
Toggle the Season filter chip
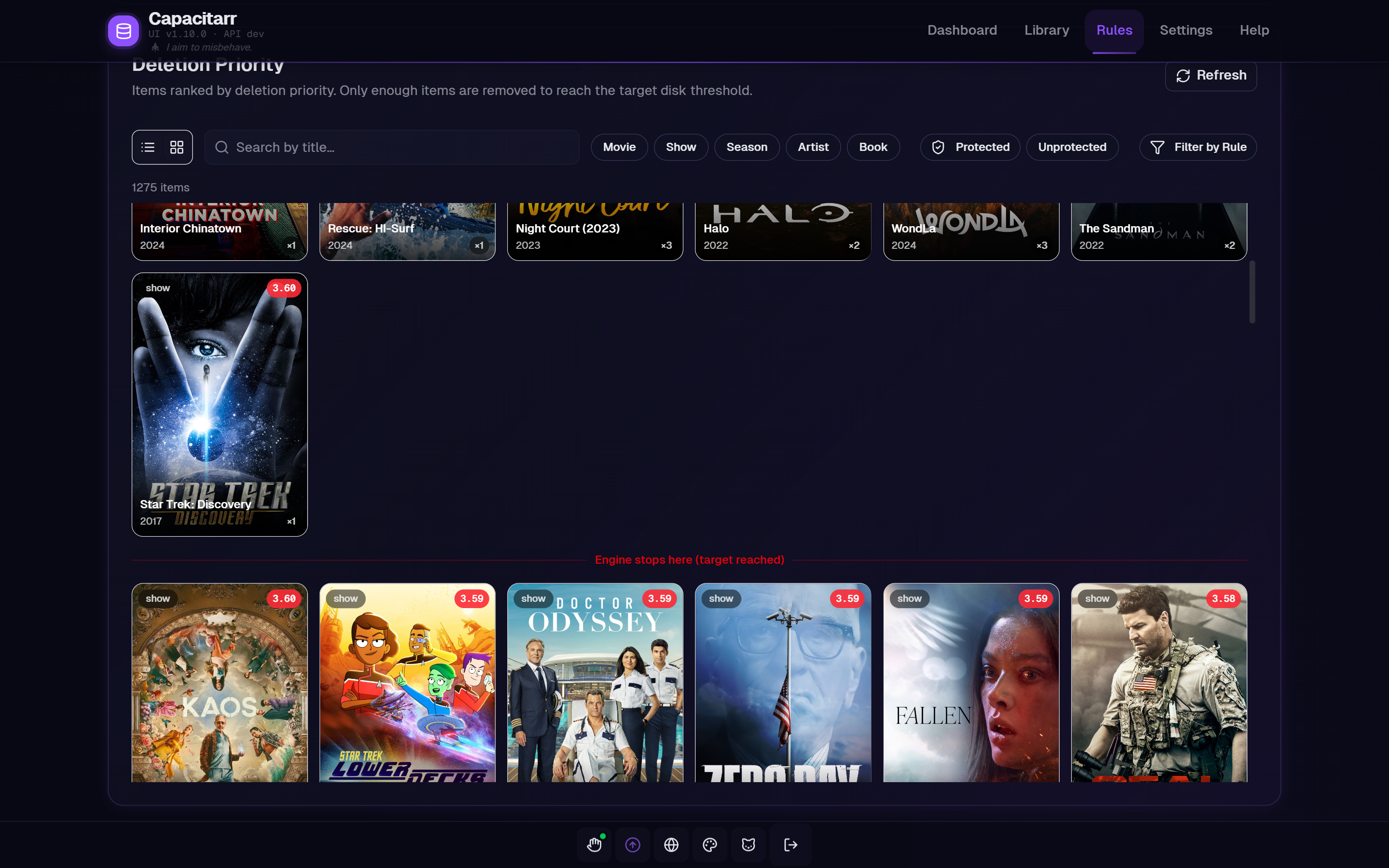click(747, 148)
